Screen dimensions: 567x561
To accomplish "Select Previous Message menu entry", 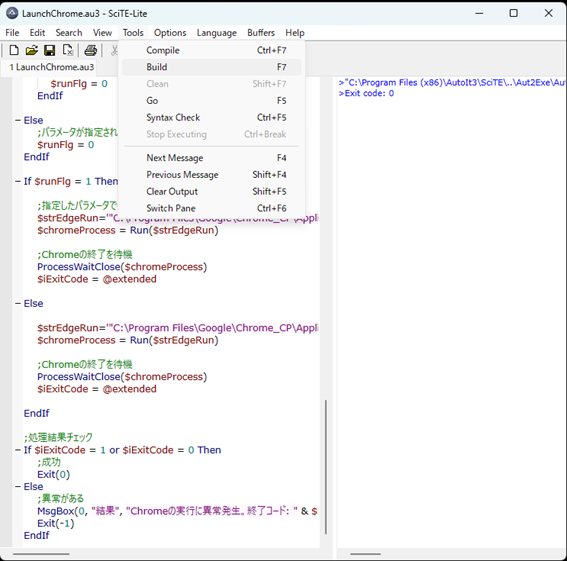I will [x=212, y=175].
